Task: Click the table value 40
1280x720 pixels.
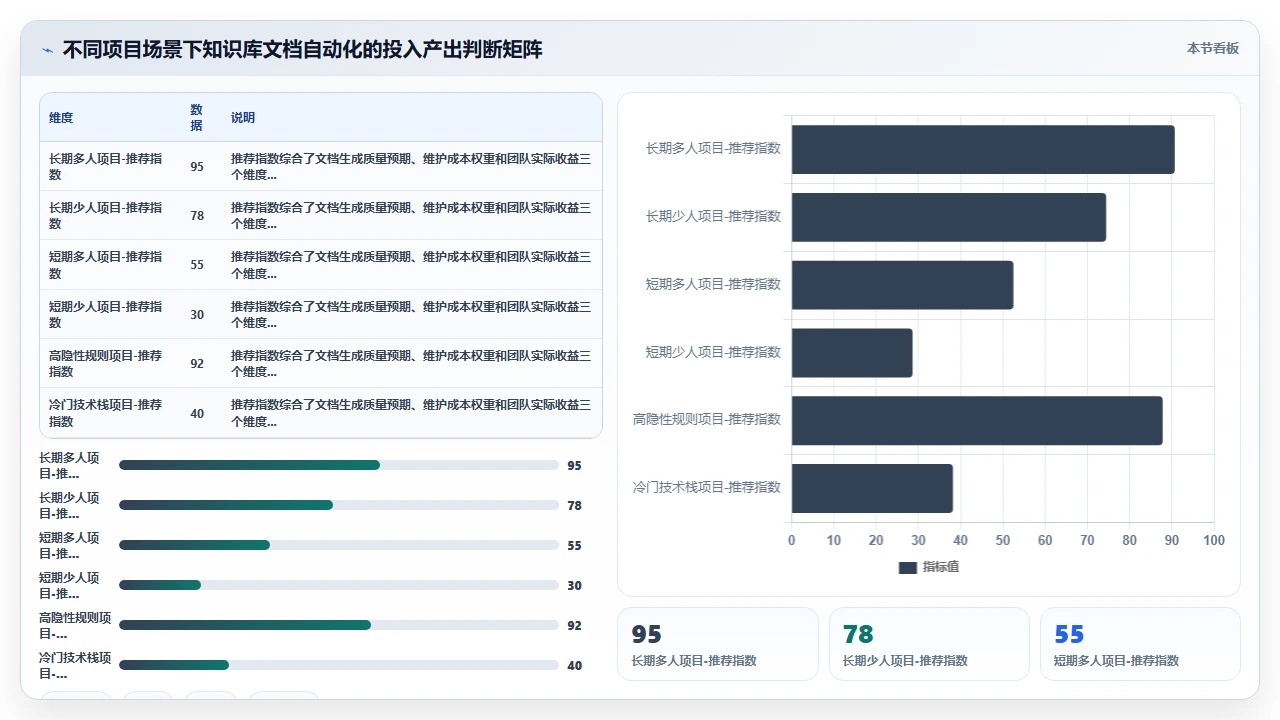Action: point(197,413)
